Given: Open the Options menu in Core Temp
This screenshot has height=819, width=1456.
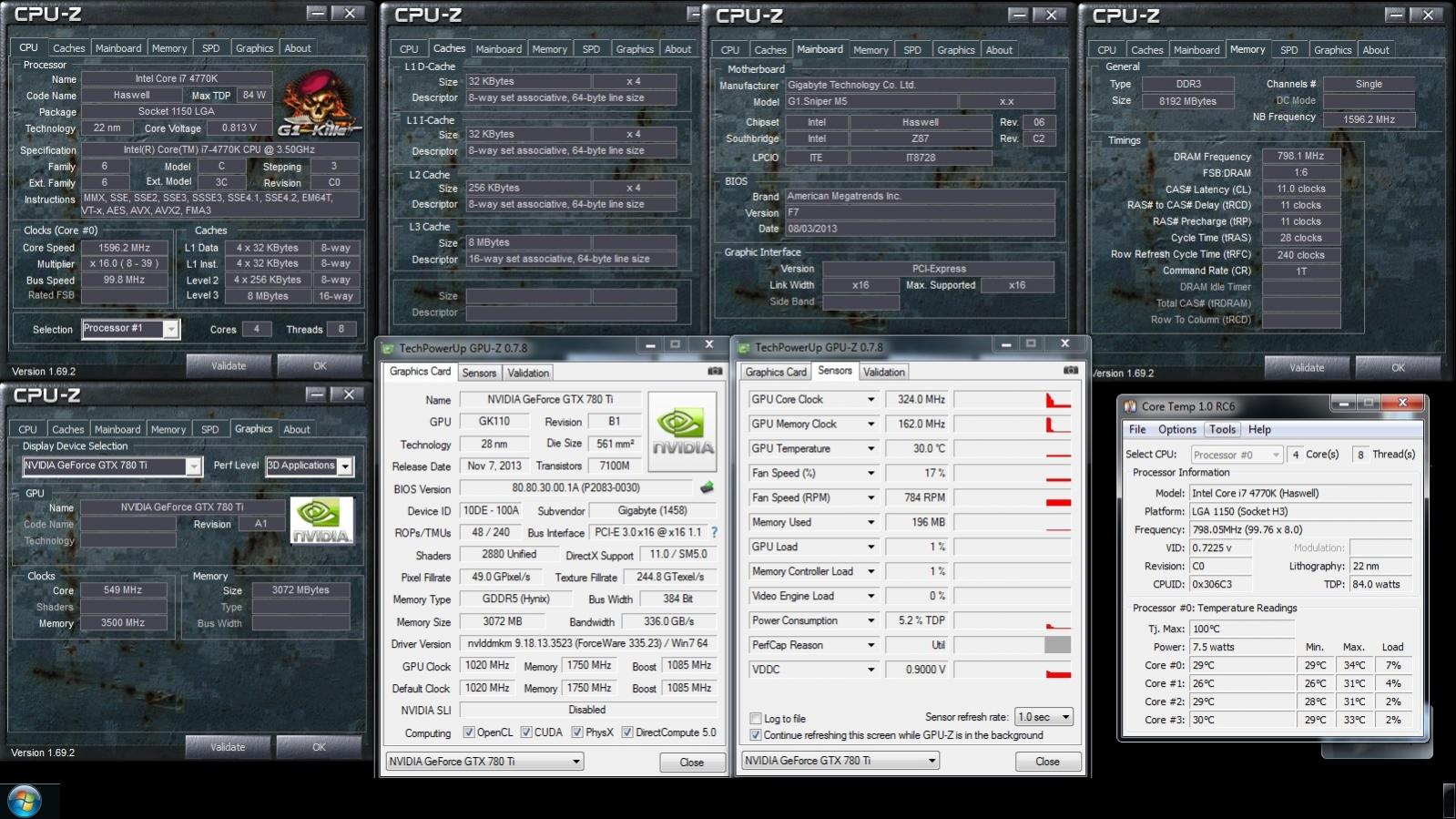Looking at the screenshot, I should coord(1177,430).
